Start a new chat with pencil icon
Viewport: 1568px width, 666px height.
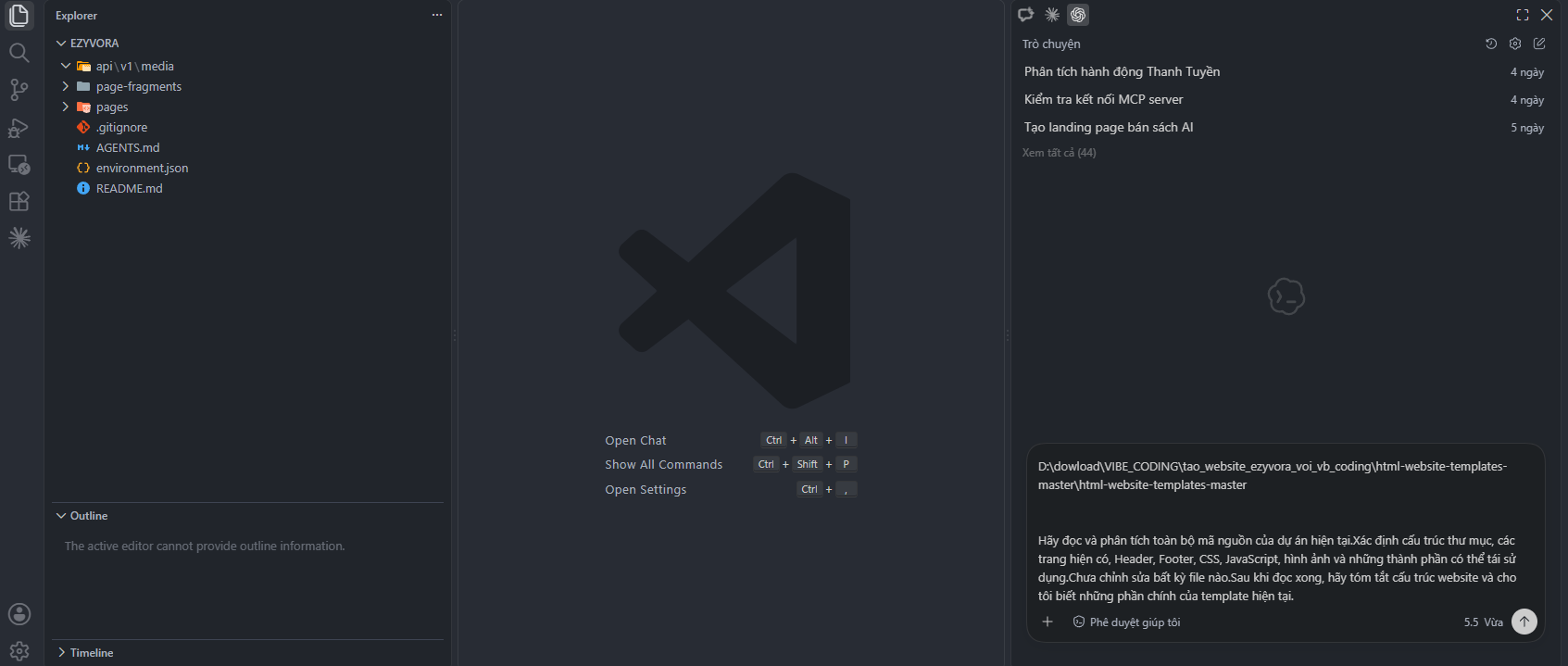click(x=1539, y=44)
